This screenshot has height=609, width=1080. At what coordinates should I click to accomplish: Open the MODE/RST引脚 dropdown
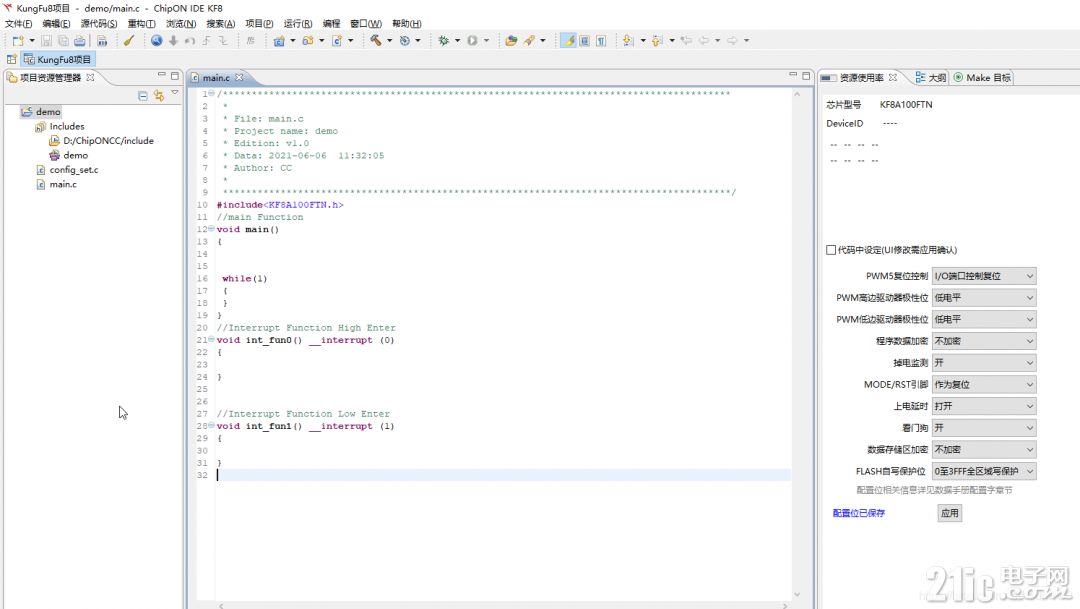984,384
